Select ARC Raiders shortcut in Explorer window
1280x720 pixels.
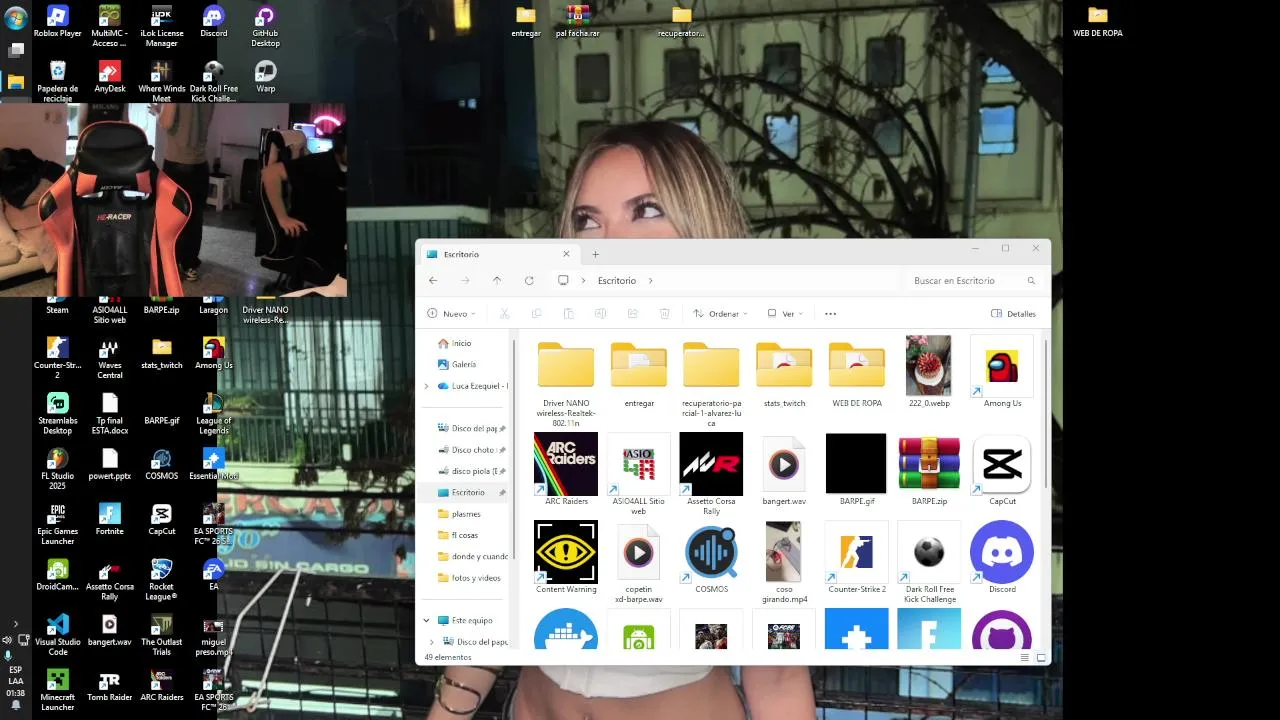(566, 469)
